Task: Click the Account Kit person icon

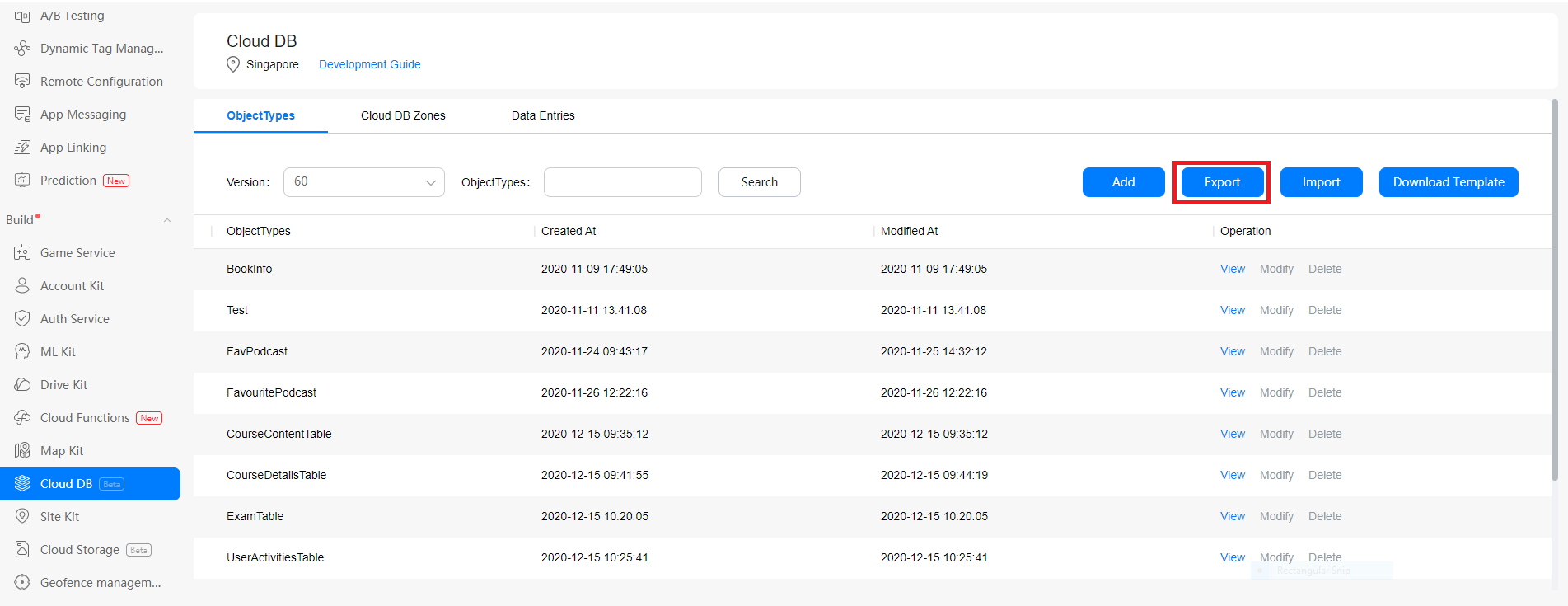Action: pyautogui.click(x=23, y=286)
